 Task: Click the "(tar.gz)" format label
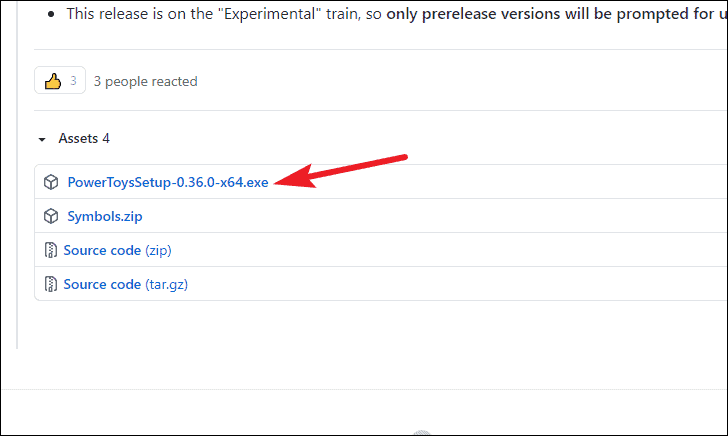(x=166, y=284)
